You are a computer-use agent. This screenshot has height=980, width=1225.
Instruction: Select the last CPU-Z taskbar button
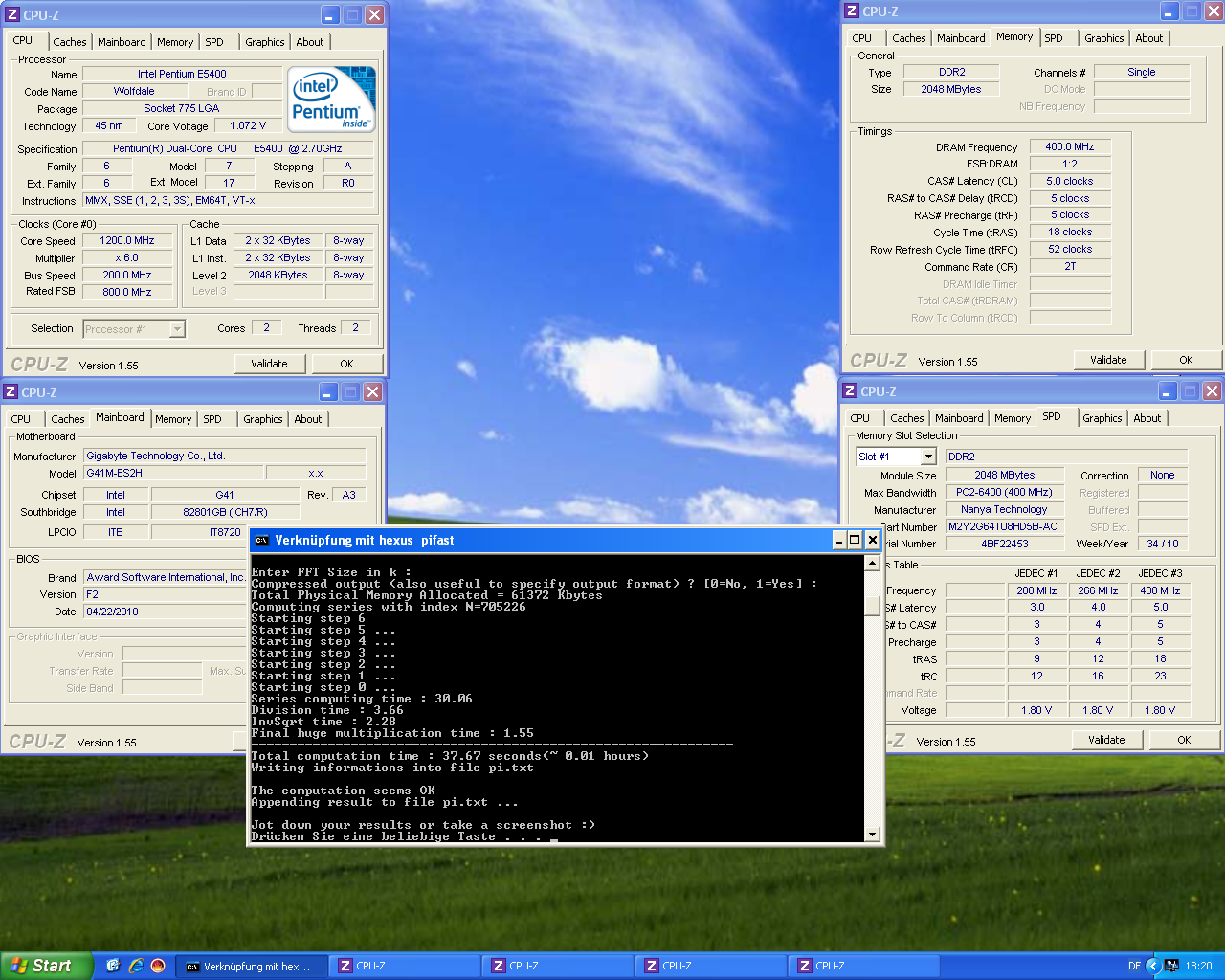(865, 967)
